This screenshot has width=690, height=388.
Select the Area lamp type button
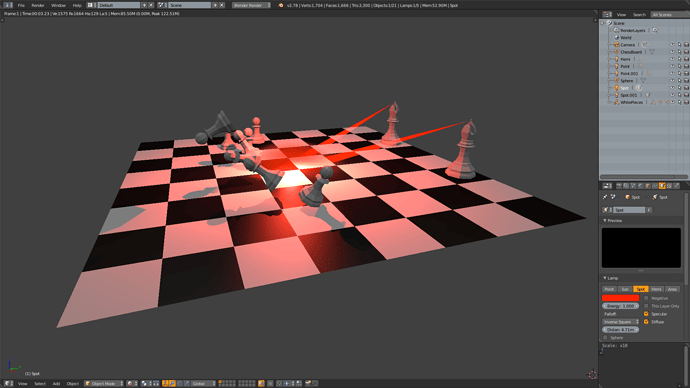(x=672, y=289)
